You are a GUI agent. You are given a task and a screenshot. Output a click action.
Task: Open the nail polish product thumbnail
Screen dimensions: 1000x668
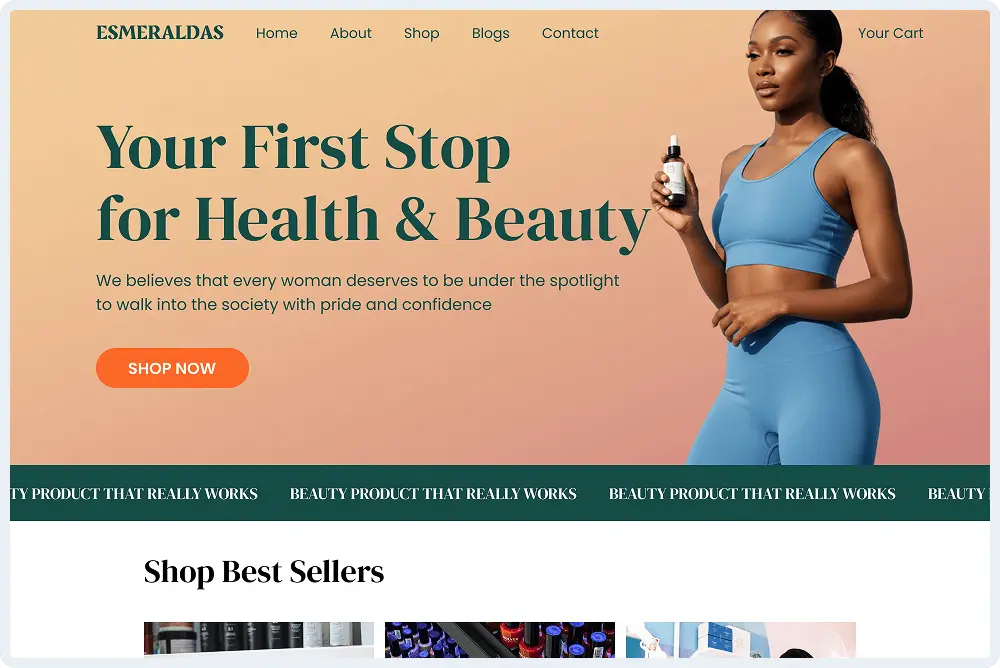point(500,639)
